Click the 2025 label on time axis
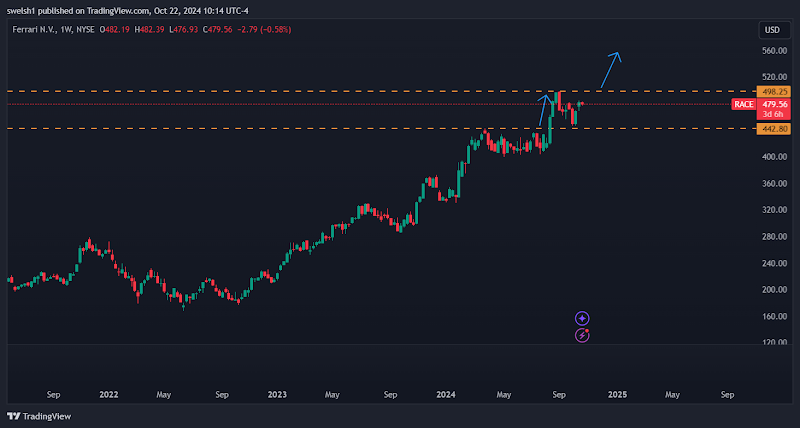This screenshot has width=800, height=428. coord(617,394)
